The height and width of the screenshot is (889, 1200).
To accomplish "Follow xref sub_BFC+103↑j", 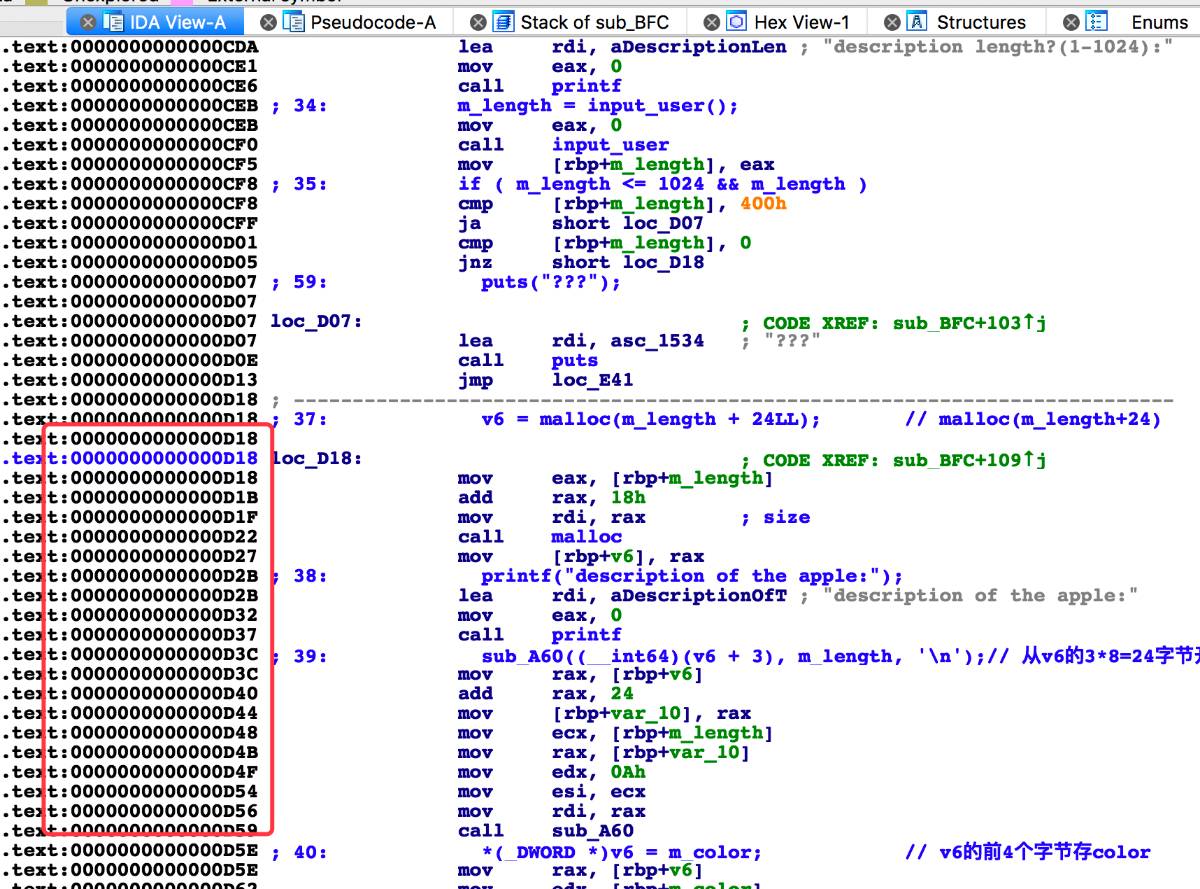I will [969, 322].
